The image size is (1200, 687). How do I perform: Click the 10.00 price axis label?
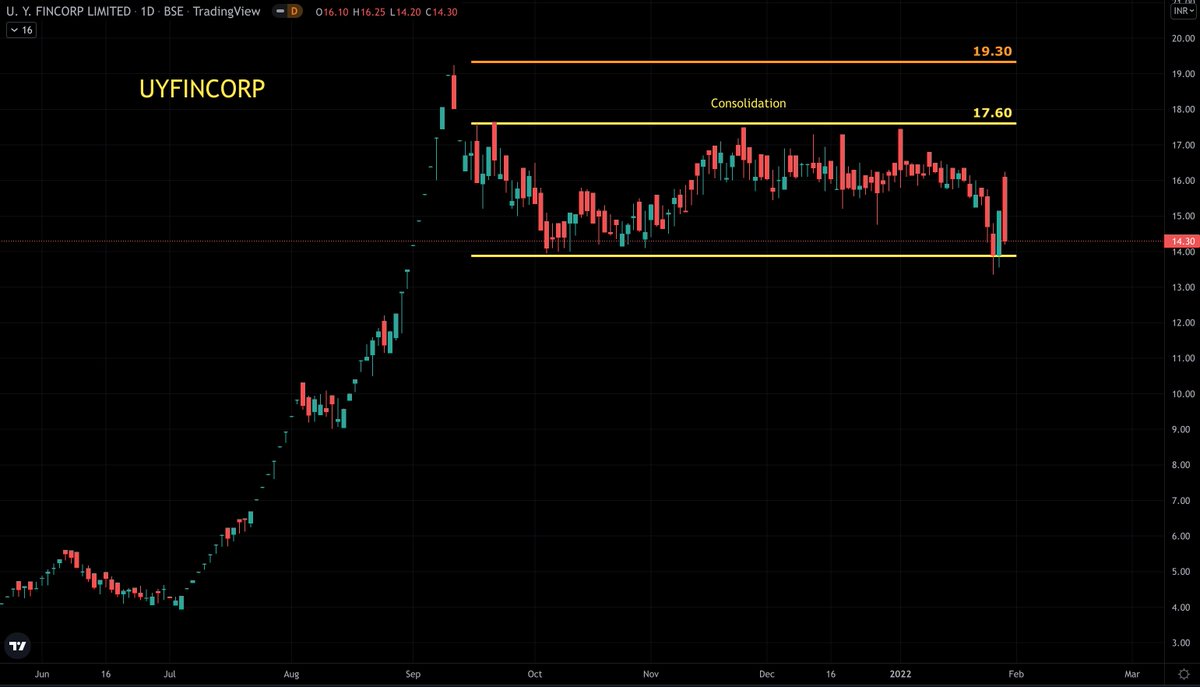(x=1183, y=394)
